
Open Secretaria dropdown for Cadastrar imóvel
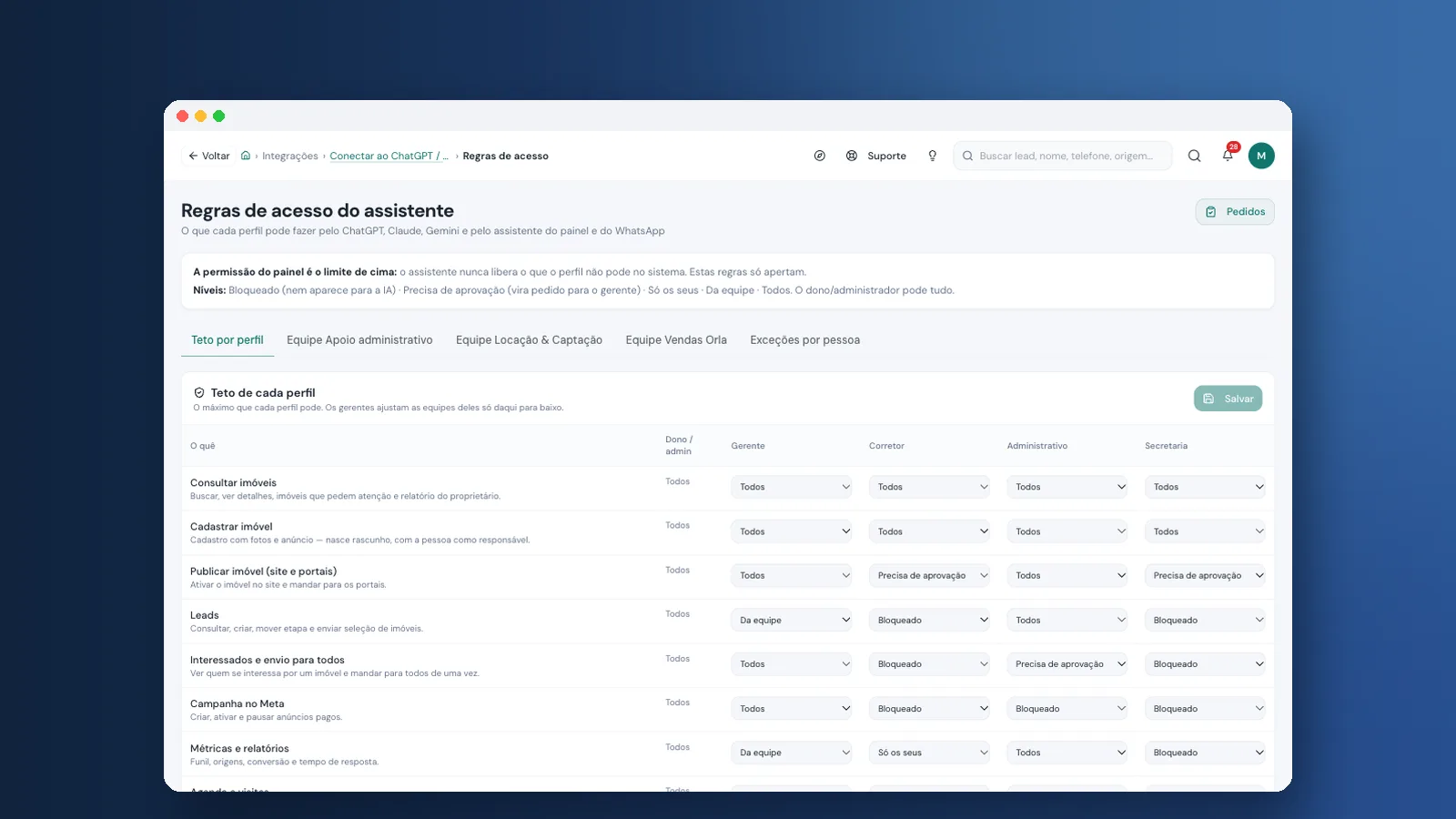[x=1205, y=531]
